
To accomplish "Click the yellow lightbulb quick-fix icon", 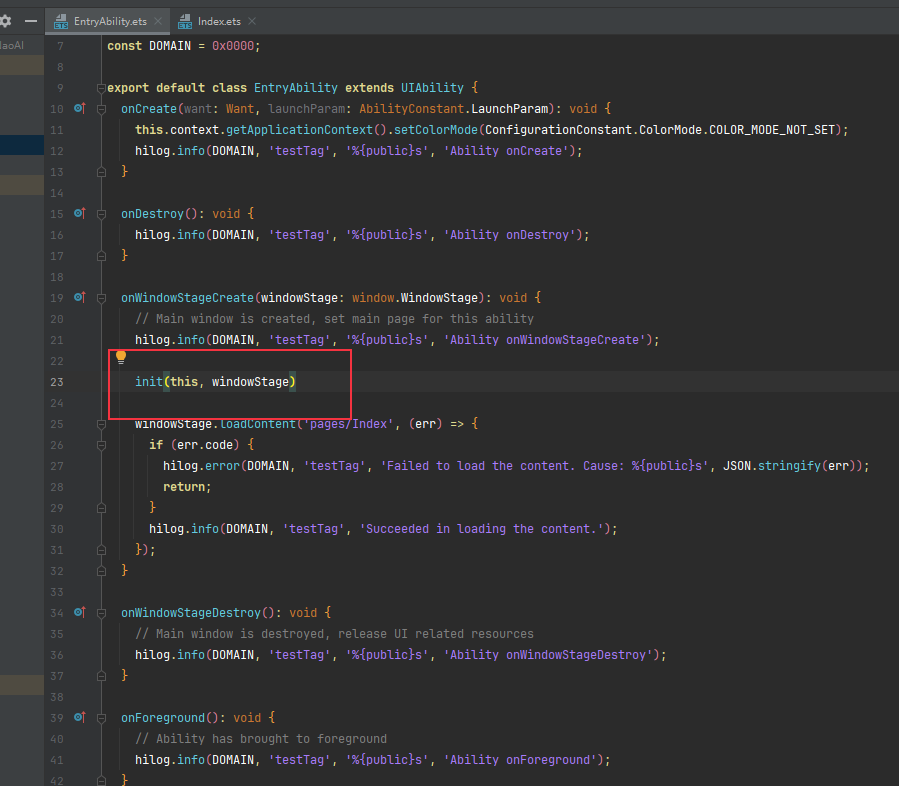I will pos(121,357).
